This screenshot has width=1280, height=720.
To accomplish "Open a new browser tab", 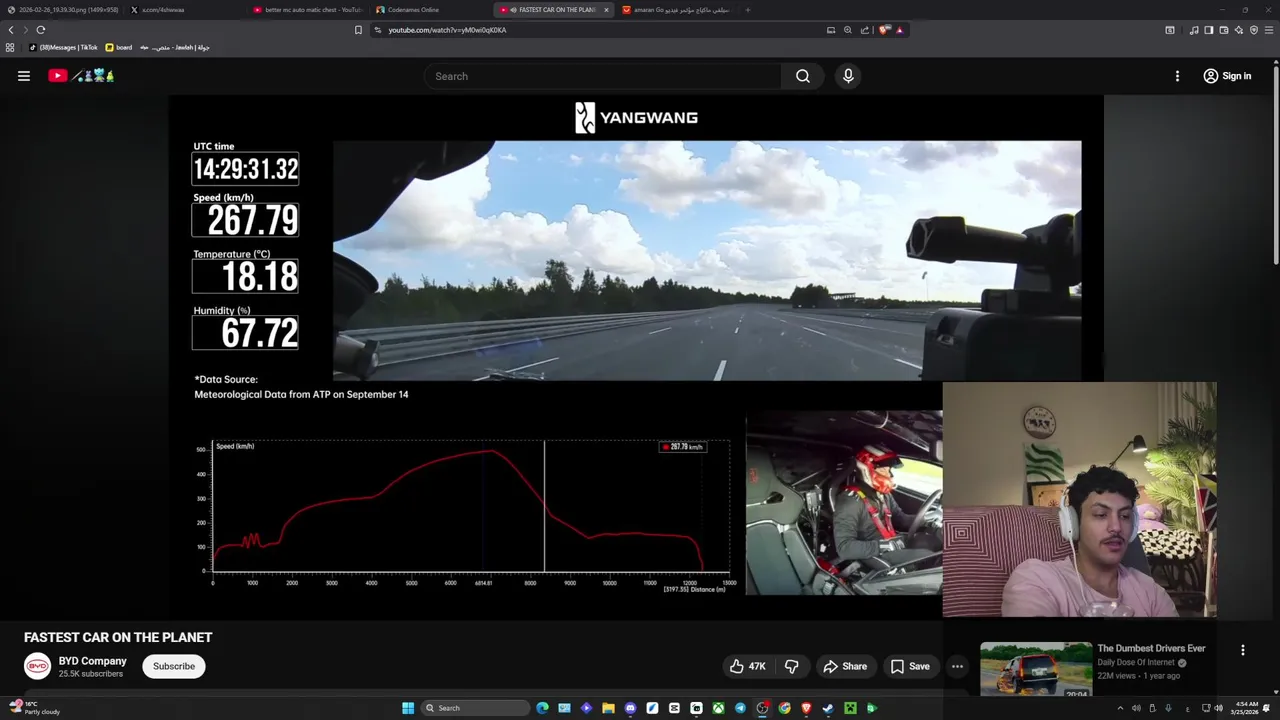I will click(748, 10).
